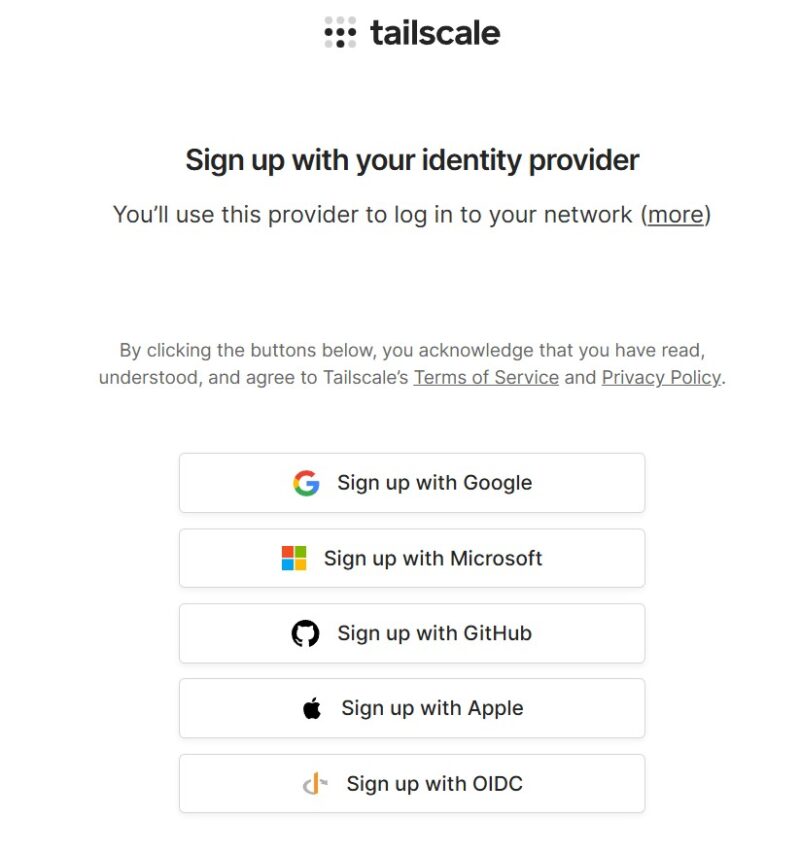This screenshot has width=800, height=852.
Task: Click the 'Sign up with your identity provider' heading
Action: tap(412, 160)
